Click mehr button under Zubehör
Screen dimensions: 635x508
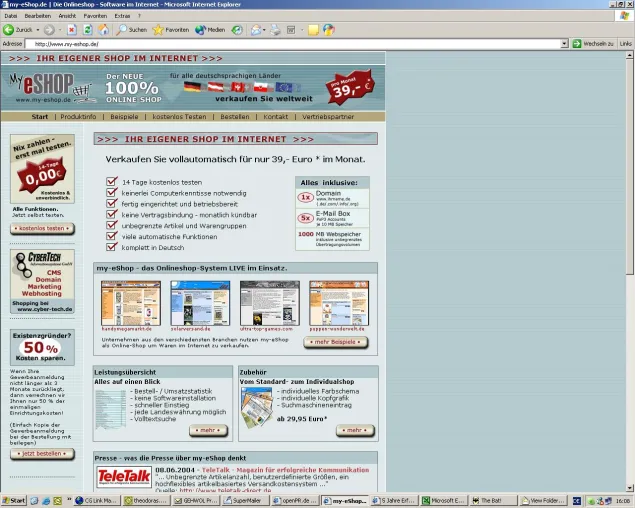[355, 430]
